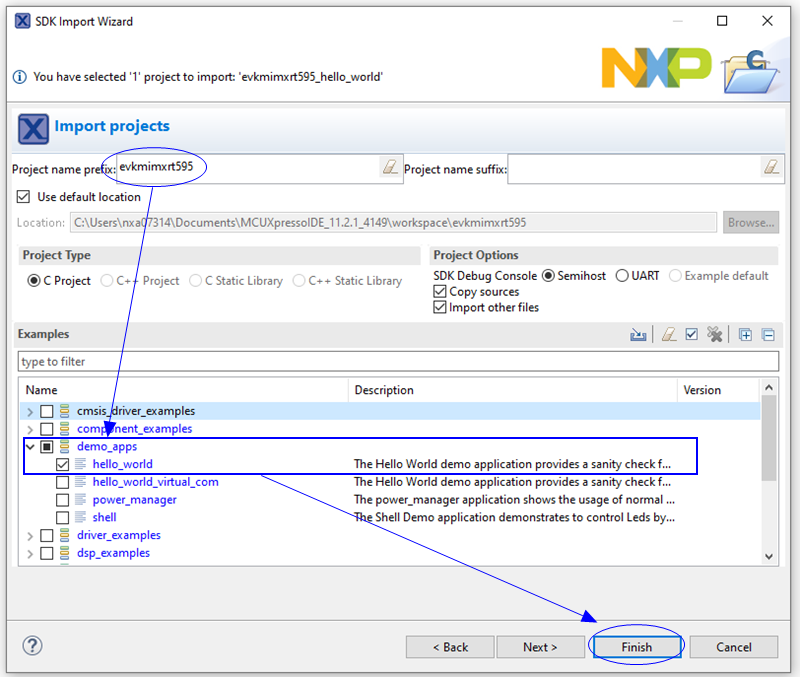Go back with the Back button
This screenshot has width=800, height=677.
coord(450,647)
